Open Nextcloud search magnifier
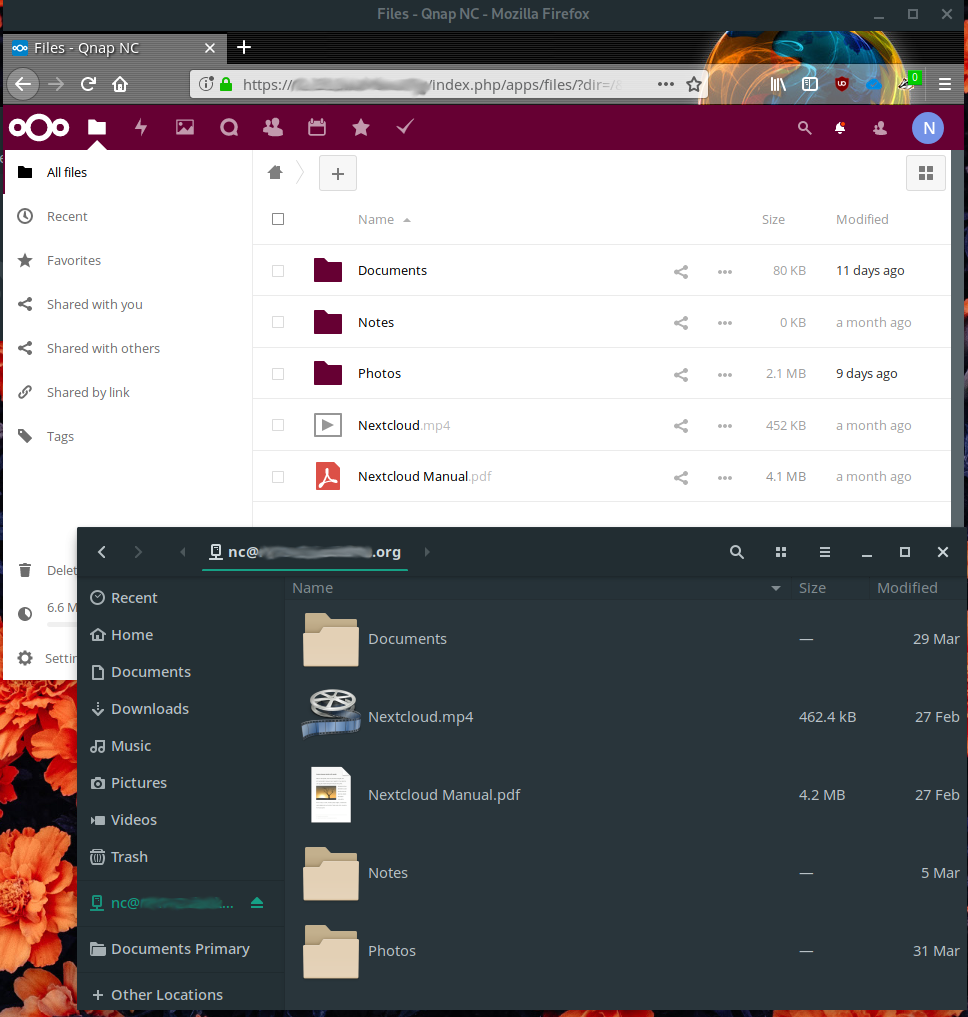This screenshot has width=968, height=1017. pyautogui.click(x=805, y=128)
